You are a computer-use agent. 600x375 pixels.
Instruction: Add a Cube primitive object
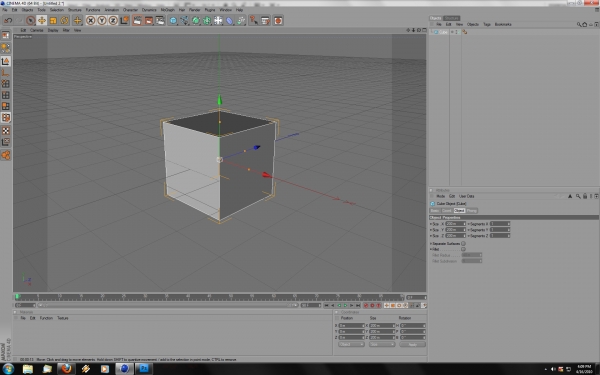click(x=173, y=20)
